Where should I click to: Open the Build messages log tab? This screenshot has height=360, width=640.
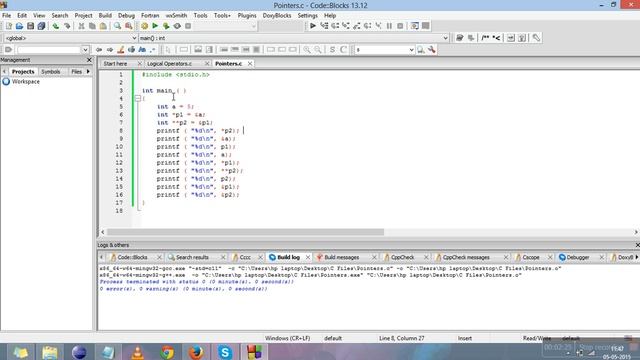coord(341,257)
